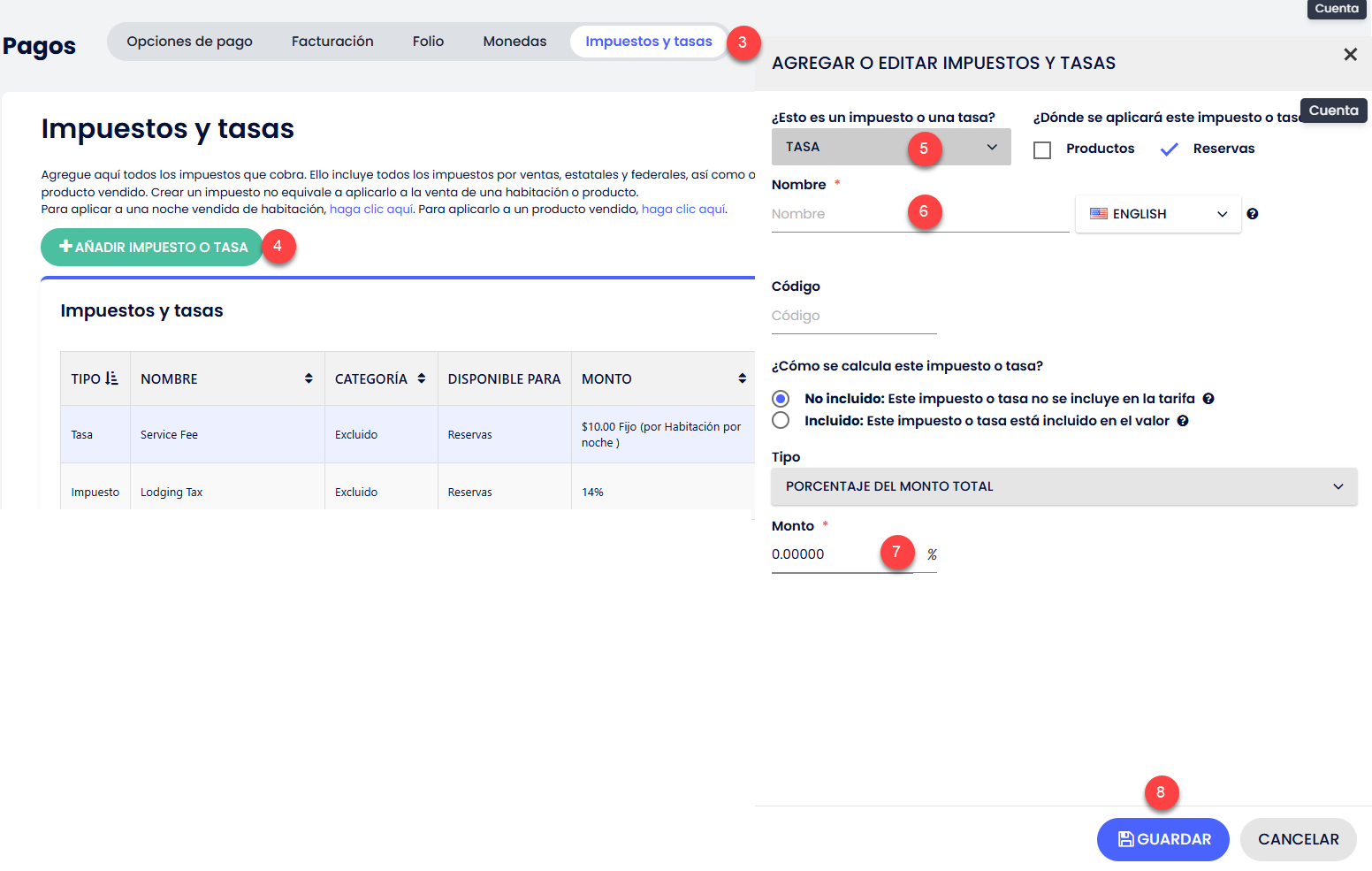Open the TASA type dropdown
The height and width of the screenshot is (871, 1372).
pyautogui.click(x=890, y=147)
